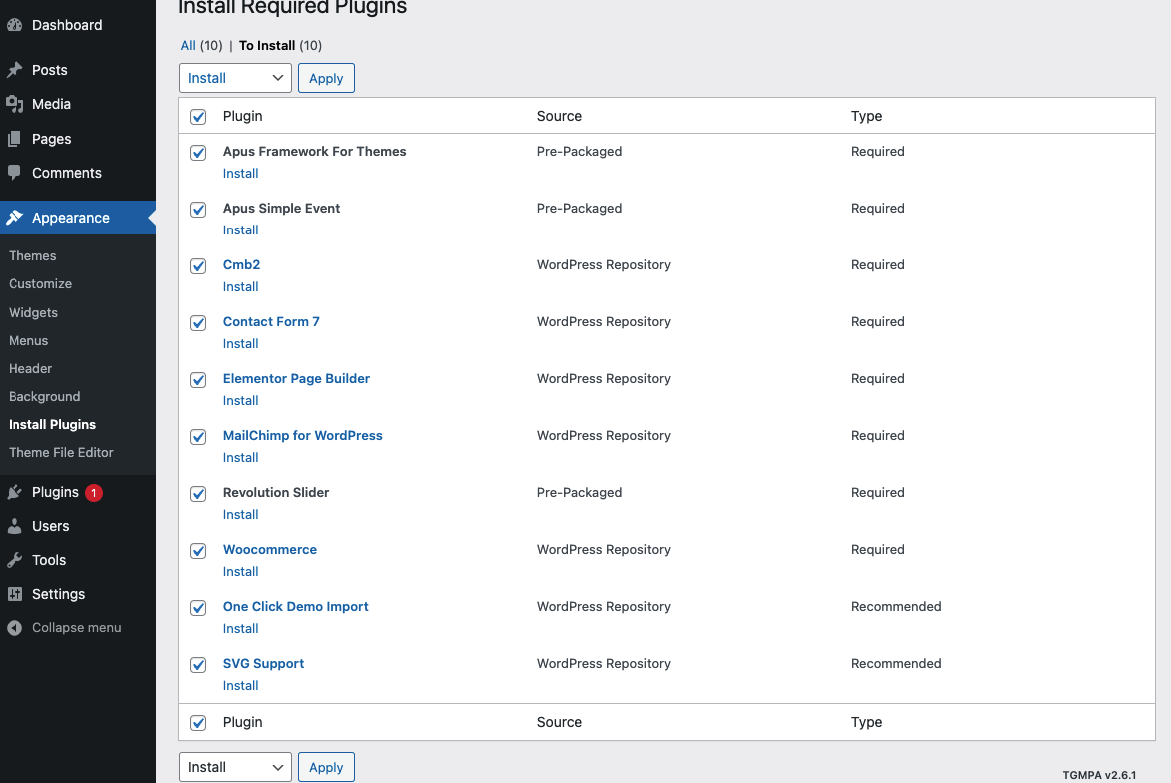The image size is (1171, 783).
Task: Open the Elementor Page Builder plugin link
Action: 296,378
